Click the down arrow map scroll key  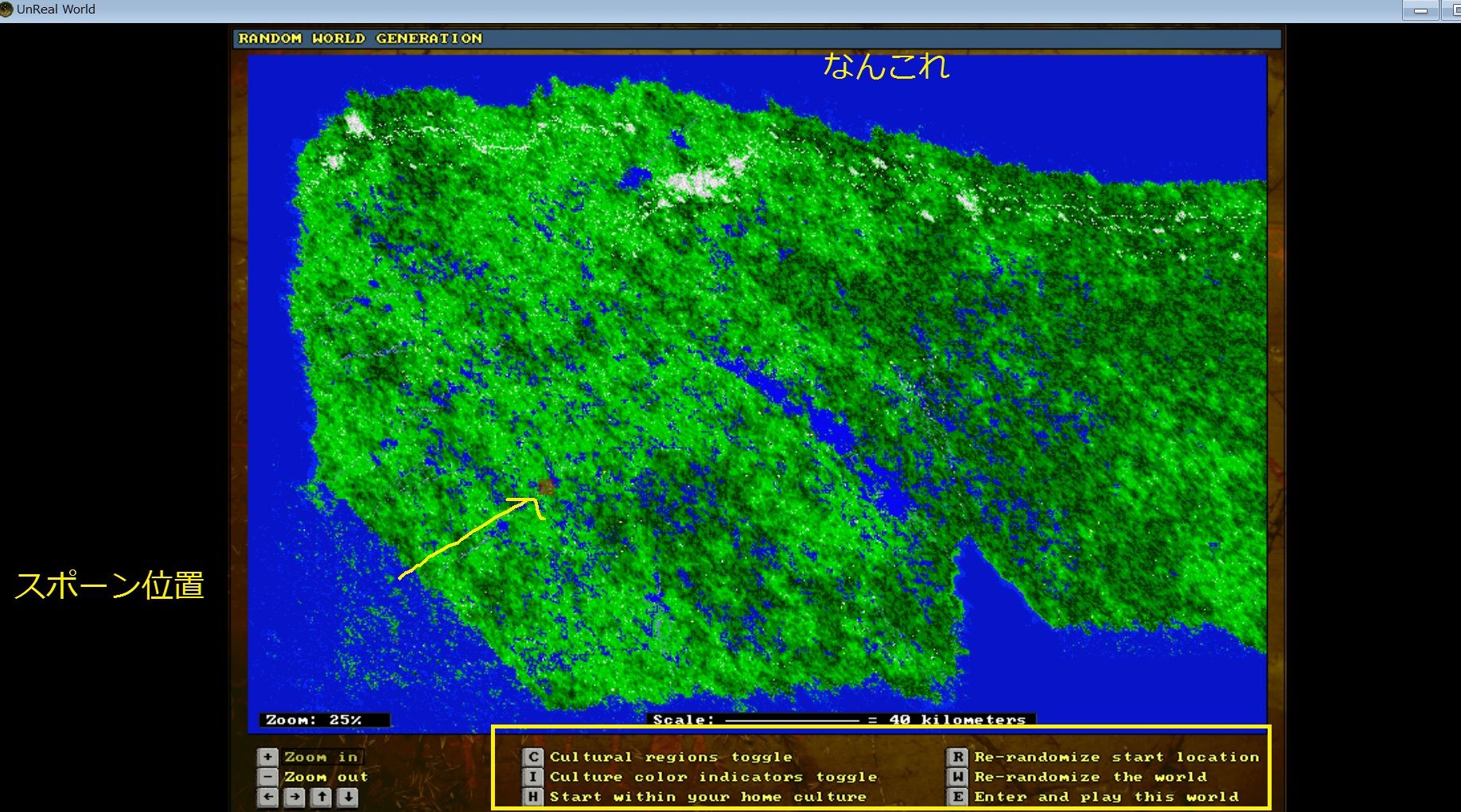pyautogui.click(x=348, y=797)
